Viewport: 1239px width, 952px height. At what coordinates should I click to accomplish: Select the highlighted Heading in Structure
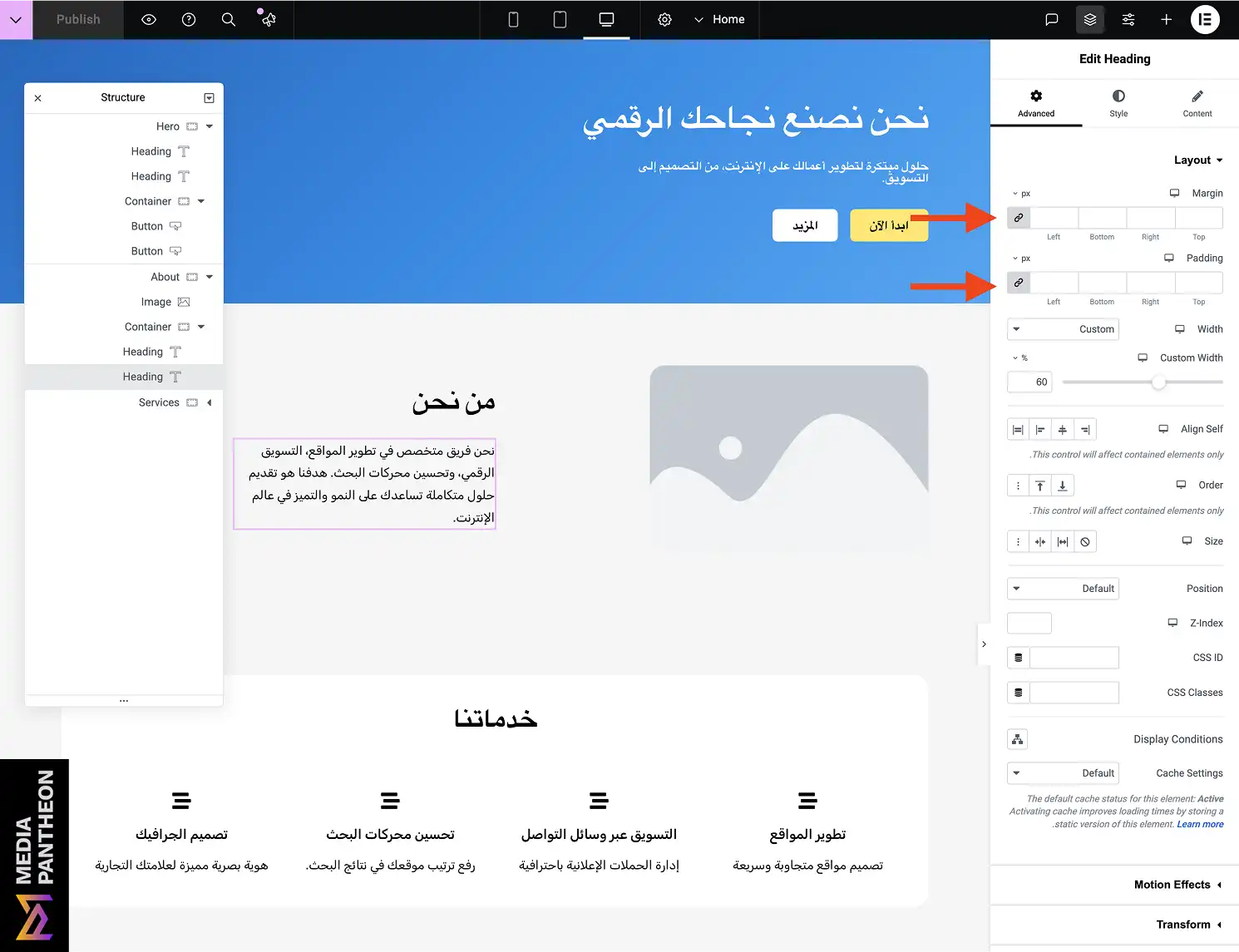coord(124,377)
